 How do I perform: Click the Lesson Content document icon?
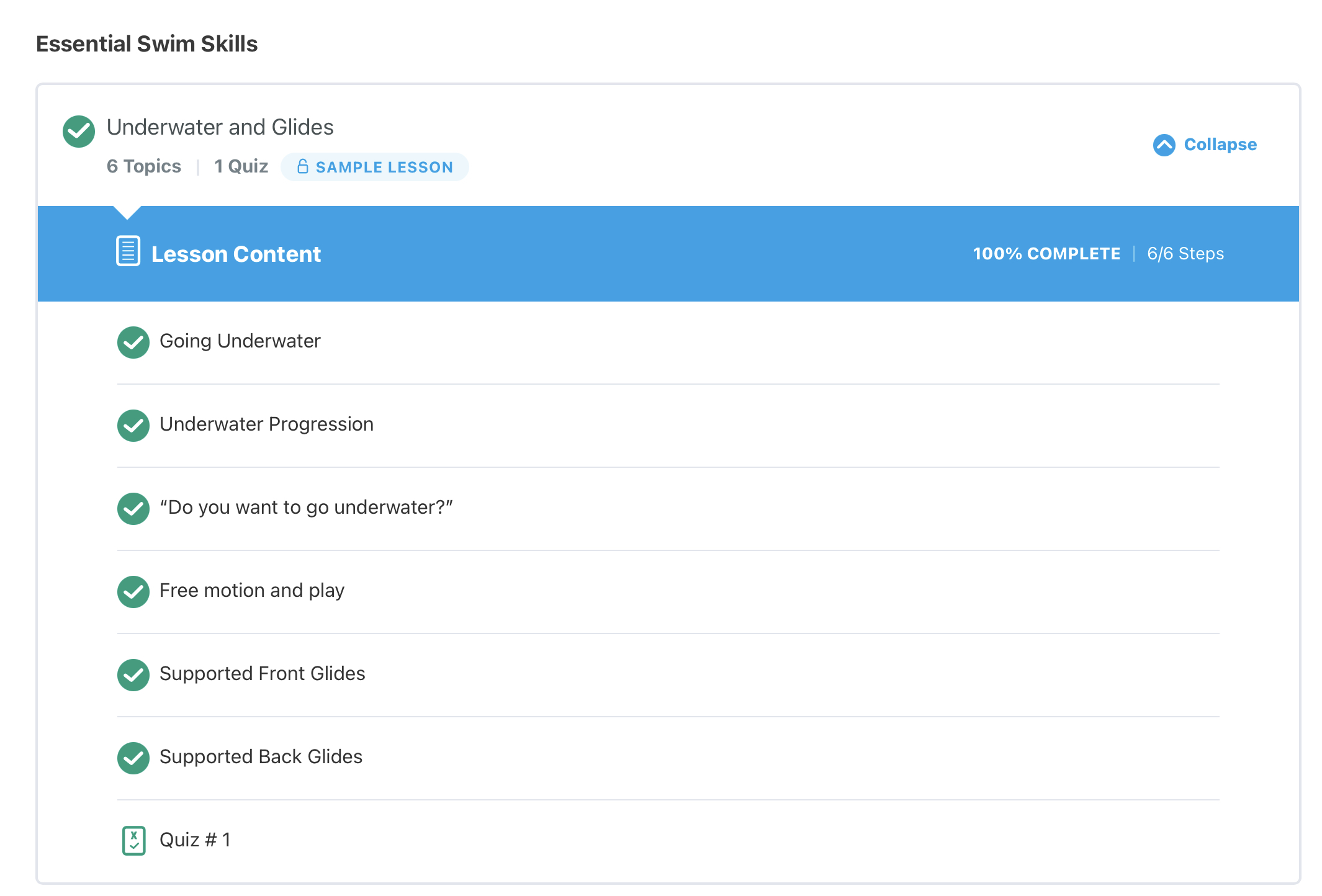click(128, 251)
